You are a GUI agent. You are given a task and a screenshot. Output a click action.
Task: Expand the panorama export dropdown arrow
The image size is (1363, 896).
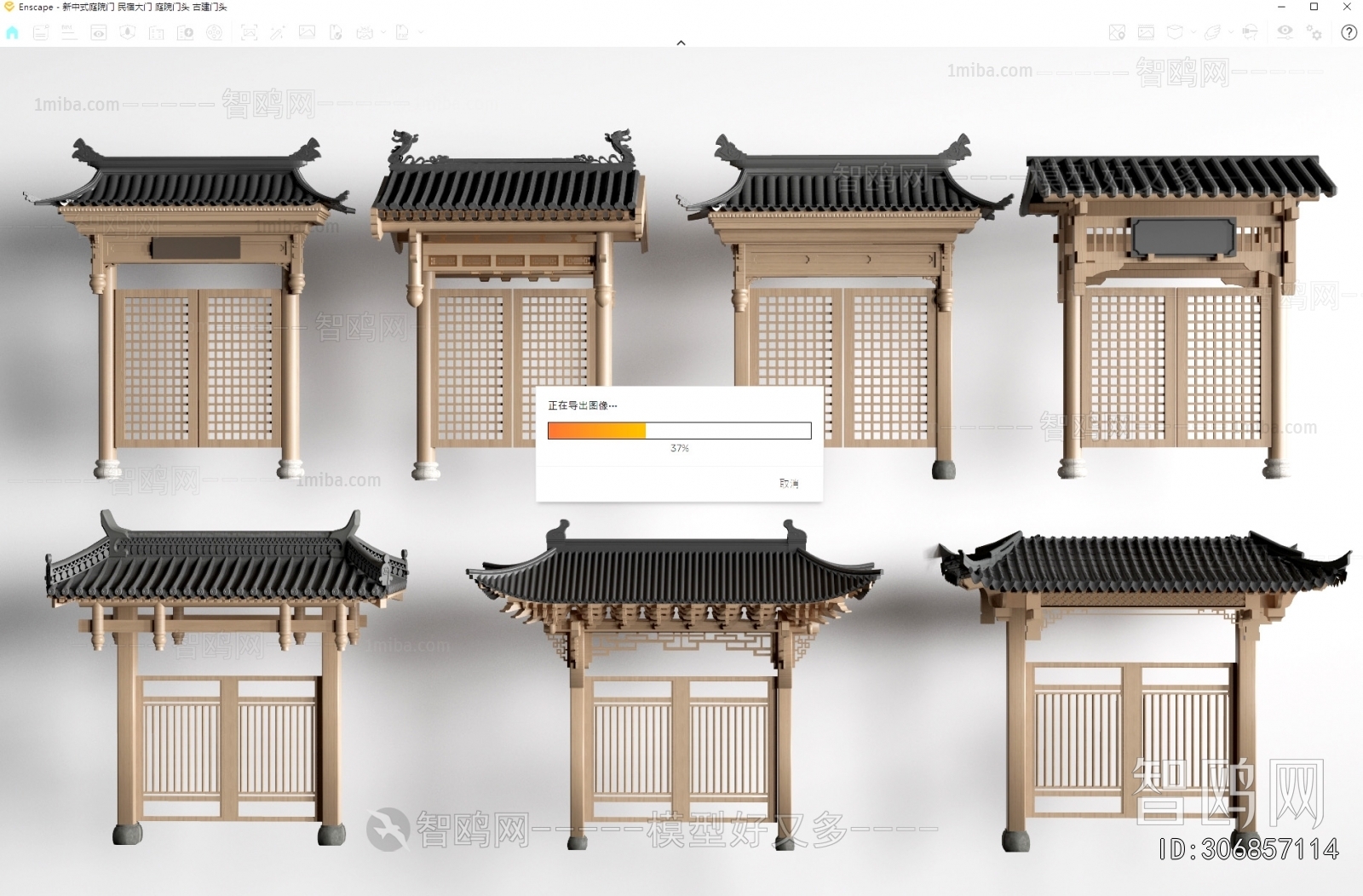pyautogui.click(x=383, y=32)
